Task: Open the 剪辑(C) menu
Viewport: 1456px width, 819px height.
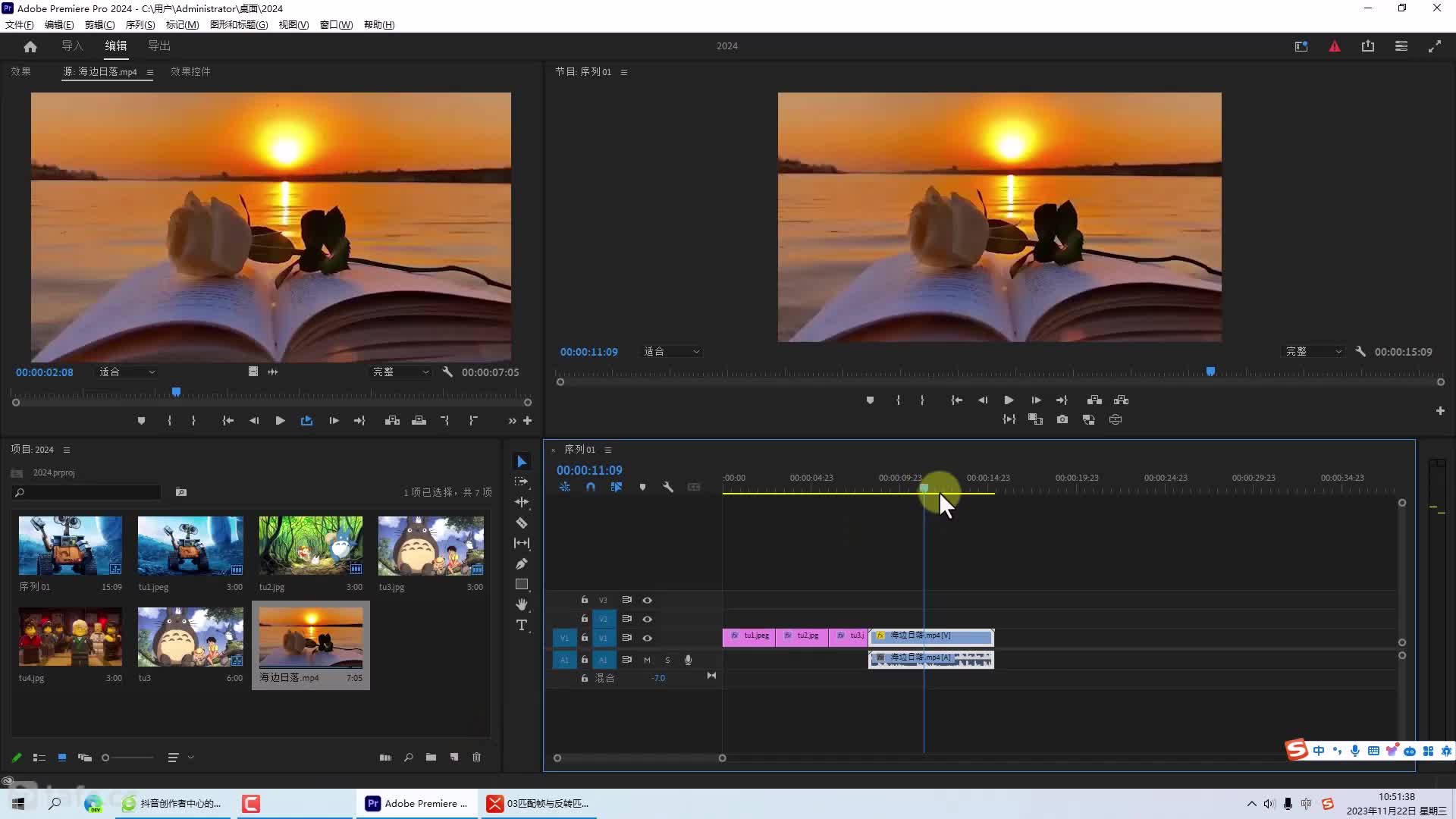Action: pyautogui.click(x=99, y=24)
